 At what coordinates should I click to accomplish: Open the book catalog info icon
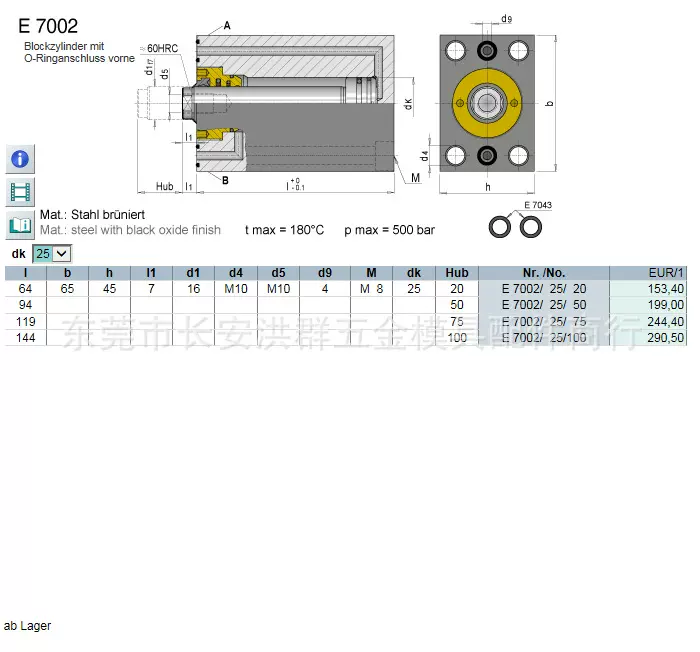coord(20,223)
